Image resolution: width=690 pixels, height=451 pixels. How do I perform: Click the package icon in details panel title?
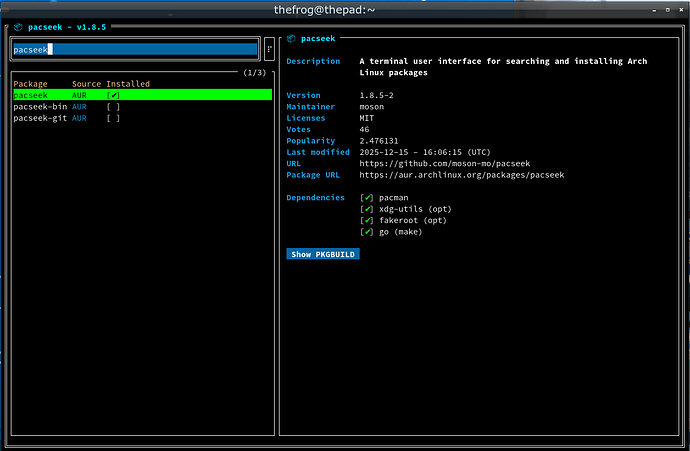coord(291,38)
